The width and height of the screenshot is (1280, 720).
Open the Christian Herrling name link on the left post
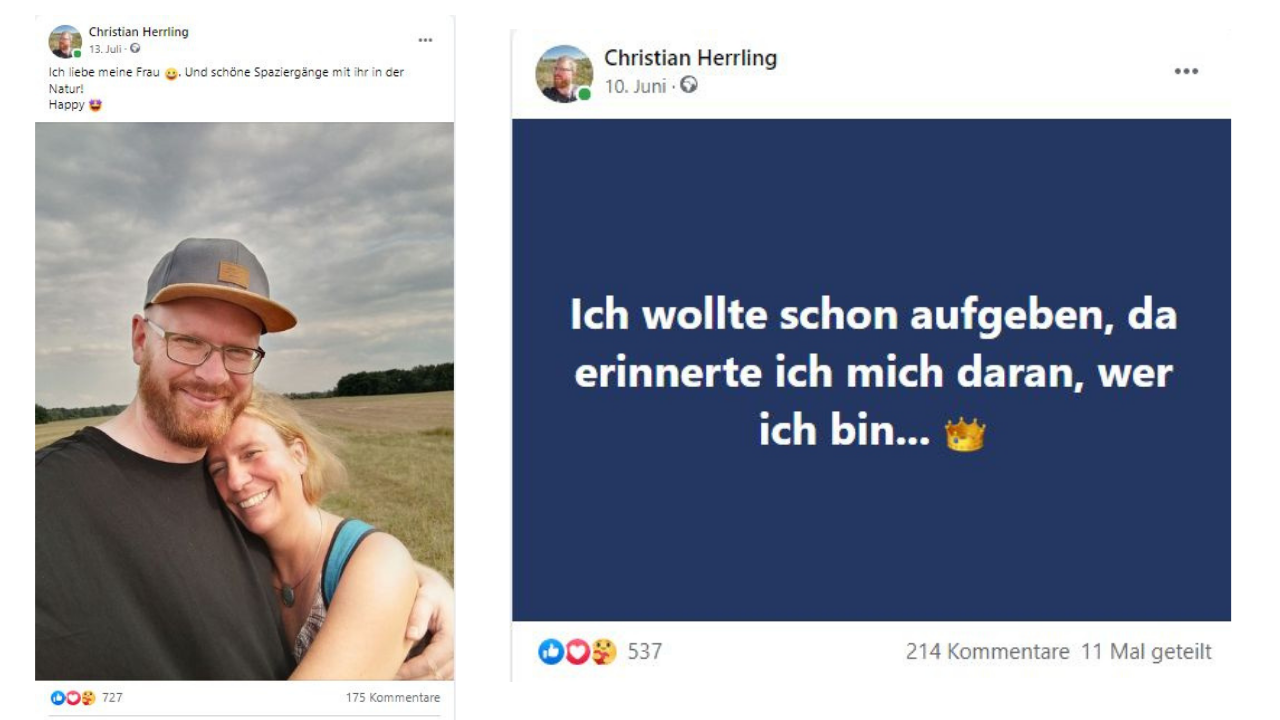(138, 32)
